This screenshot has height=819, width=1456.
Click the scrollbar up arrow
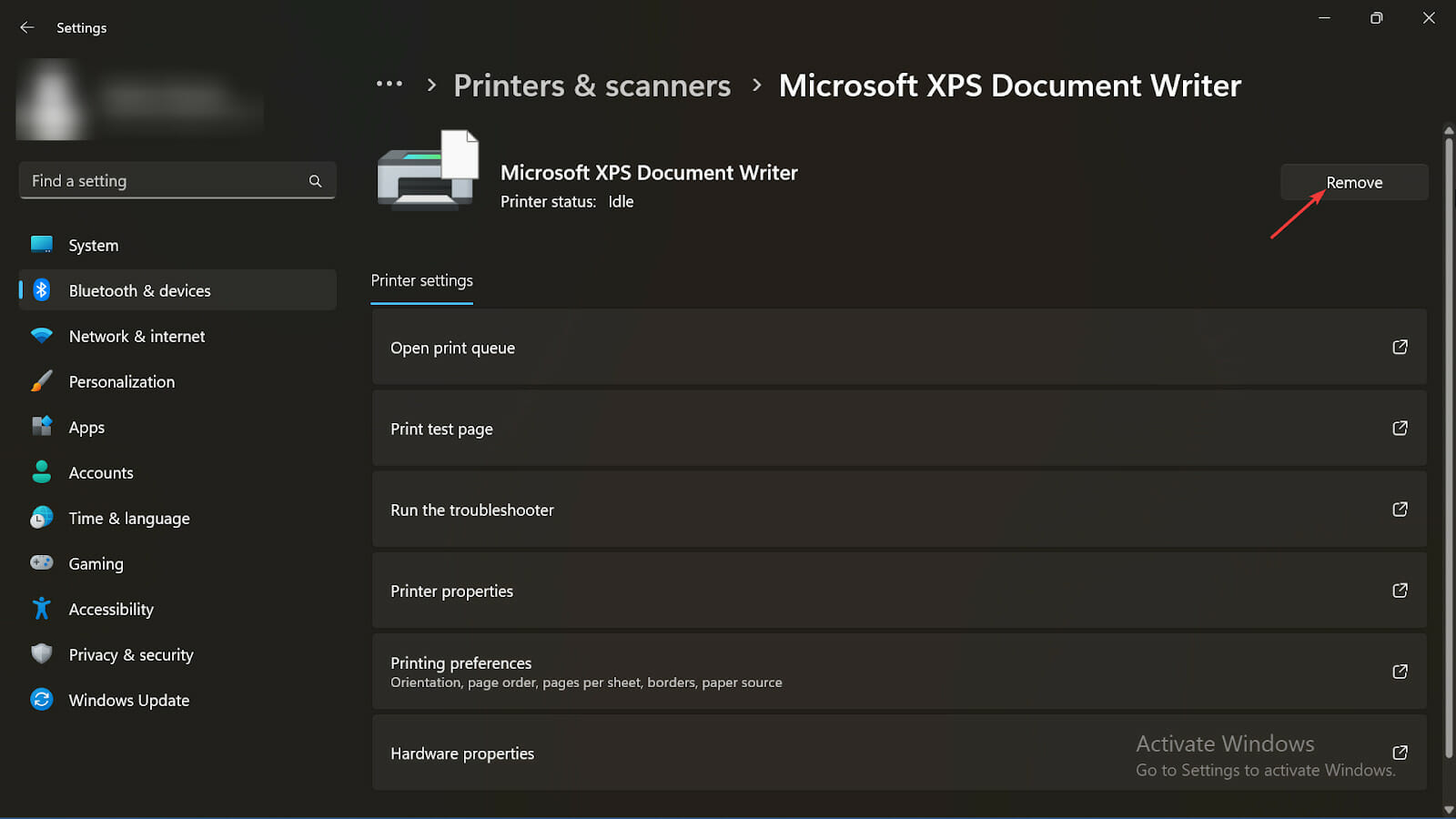(1449, 130)
